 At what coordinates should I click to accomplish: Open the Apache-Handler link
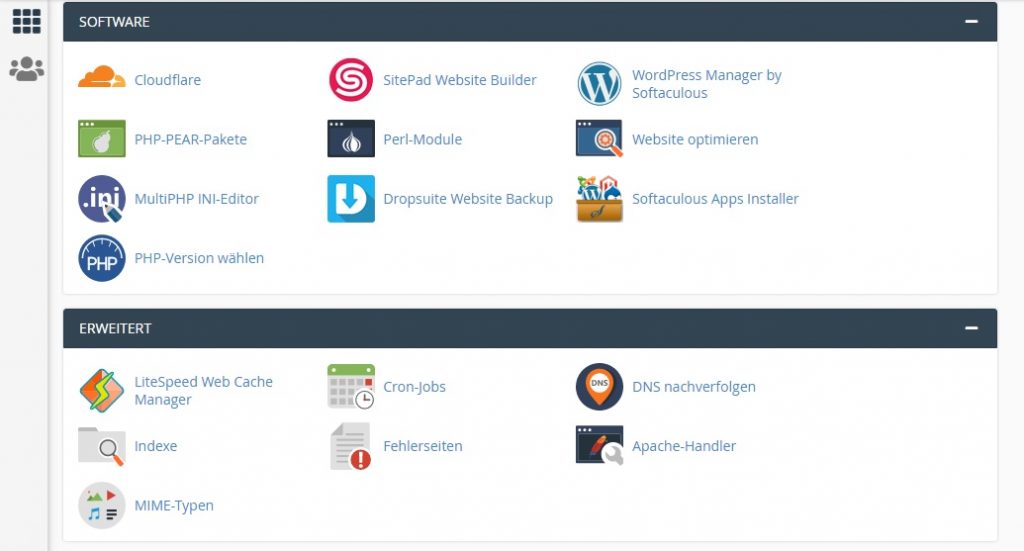684,446
